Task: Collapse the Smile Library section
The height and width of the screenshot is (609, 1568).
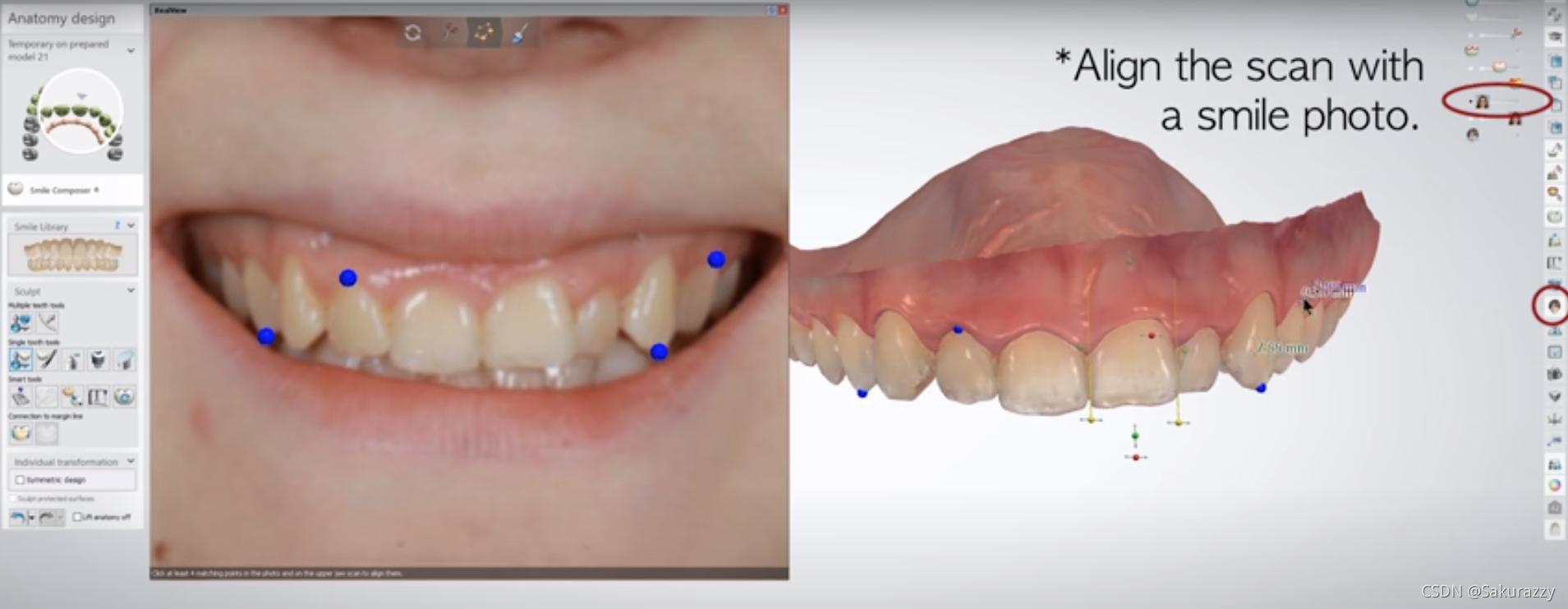Action: tap(131, 225)
